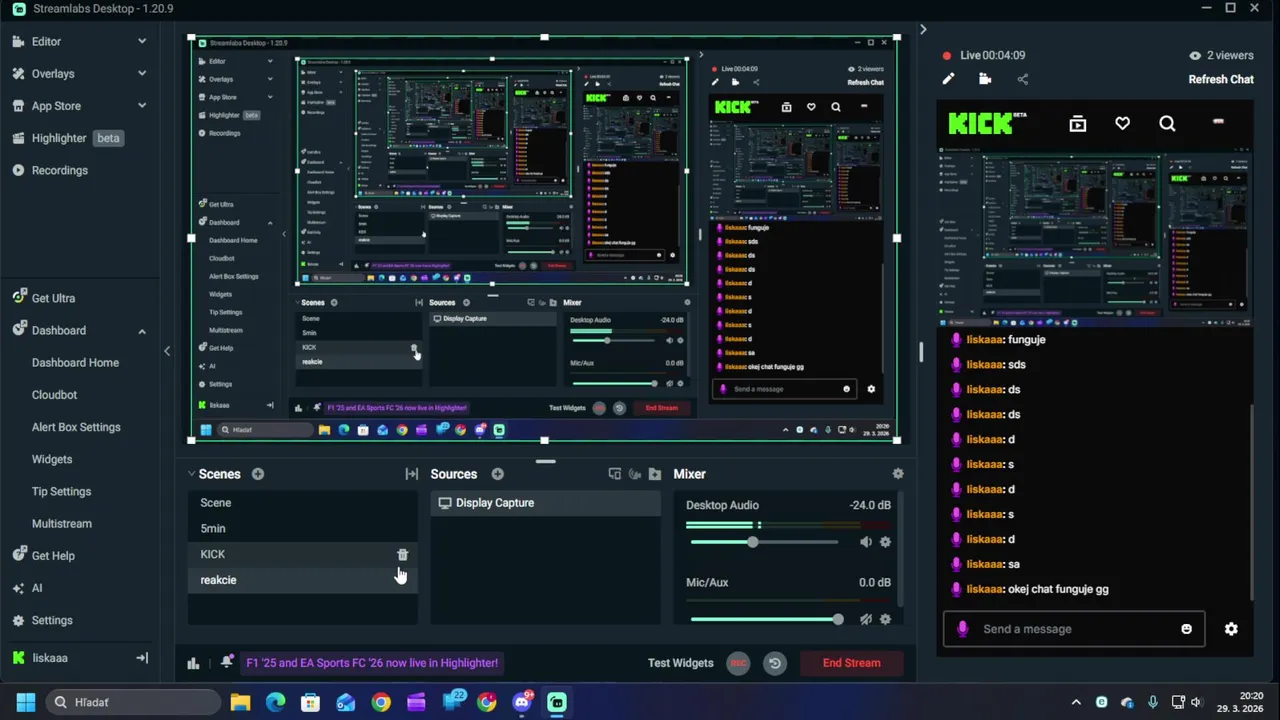1280x720 pixels.
Task: Click the widget icon in Sources header
Action: [635, 474]
